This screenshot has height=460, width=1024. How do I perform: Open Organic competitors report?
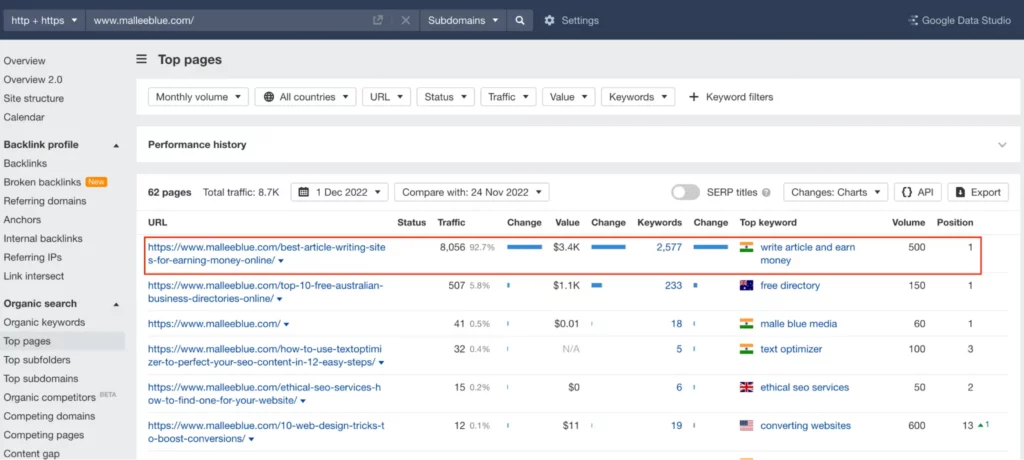tap(50, 397)
